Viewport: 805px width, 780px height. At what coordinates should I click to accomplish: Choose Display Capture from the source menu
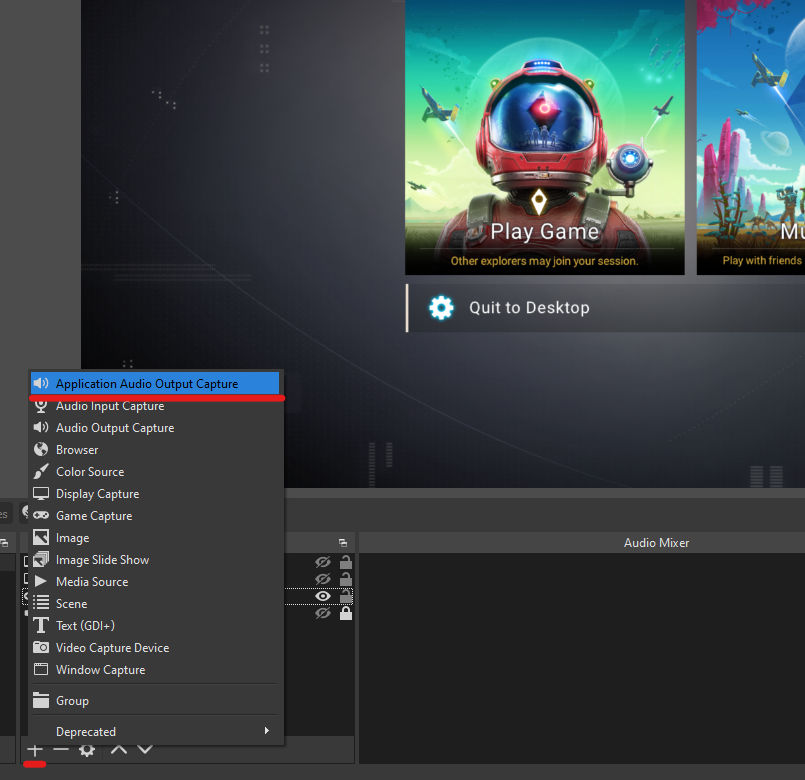pyautogui.click(x=95, y=493)
